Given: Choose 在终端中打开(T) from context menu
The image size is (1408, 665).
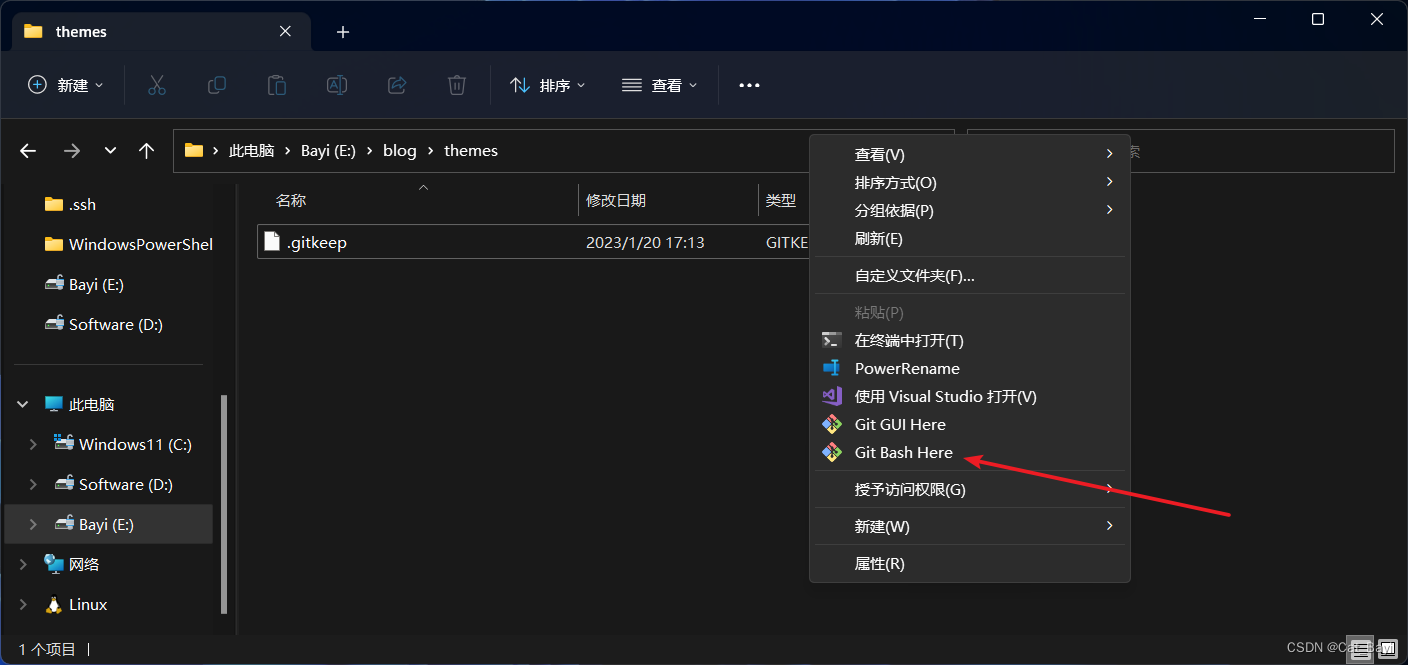Looking at the screenshot, I should point(970,340).
